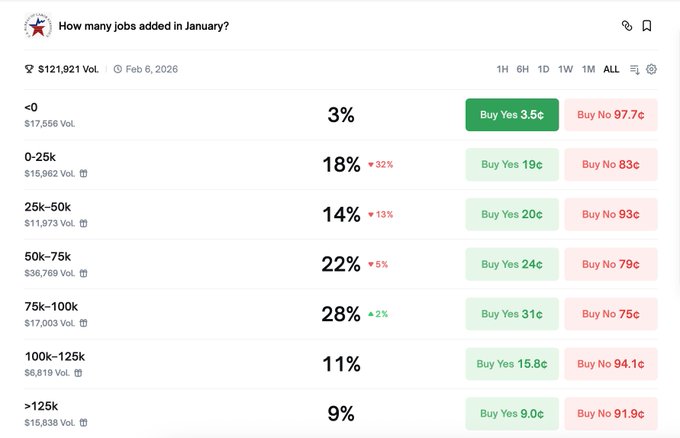The height and width of the screenshot is (438, 680).
Task: Switch to the 1D time range
Action: 543,69
